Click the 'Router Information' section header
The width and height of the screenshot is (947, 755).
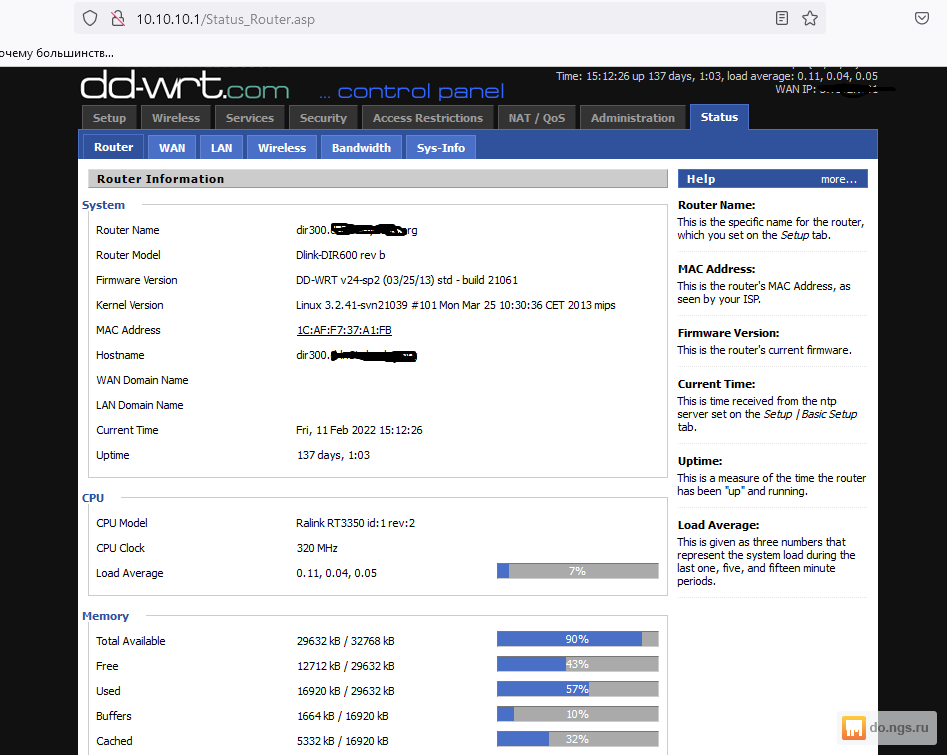(377, 179)
